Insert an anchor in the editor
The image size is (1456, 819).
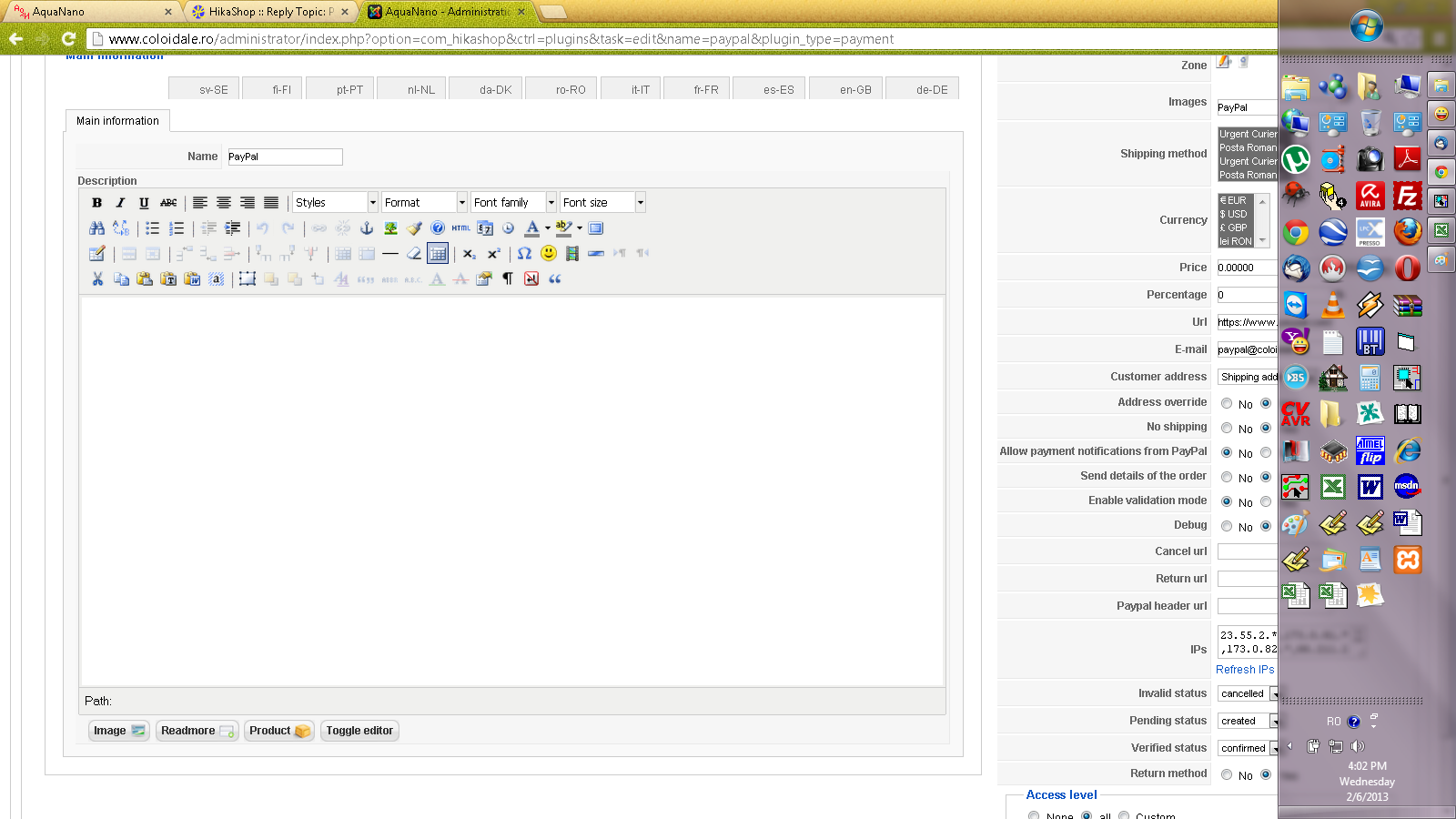click(367, 228)
